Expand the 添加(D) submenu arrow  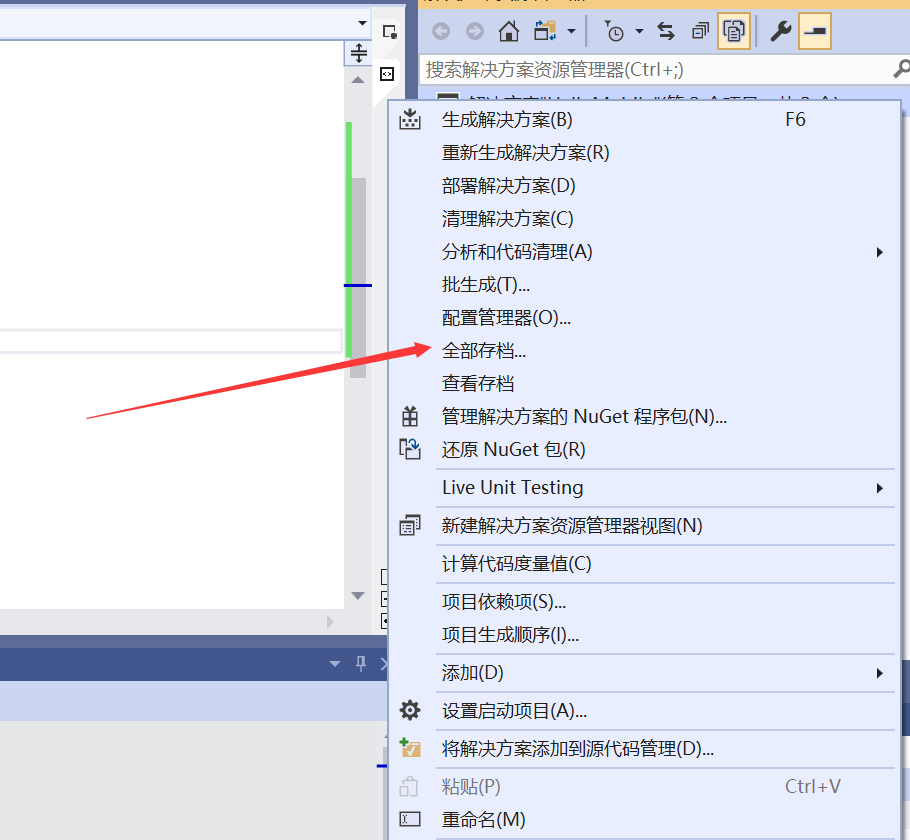pos(880,673)
